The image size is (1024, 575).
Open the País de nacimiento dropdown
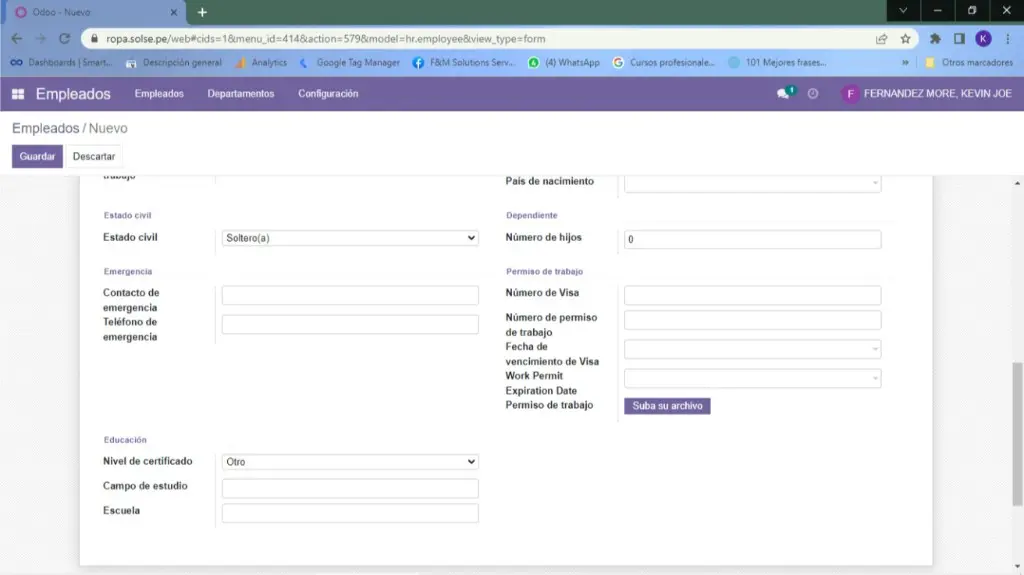[752, 183]
